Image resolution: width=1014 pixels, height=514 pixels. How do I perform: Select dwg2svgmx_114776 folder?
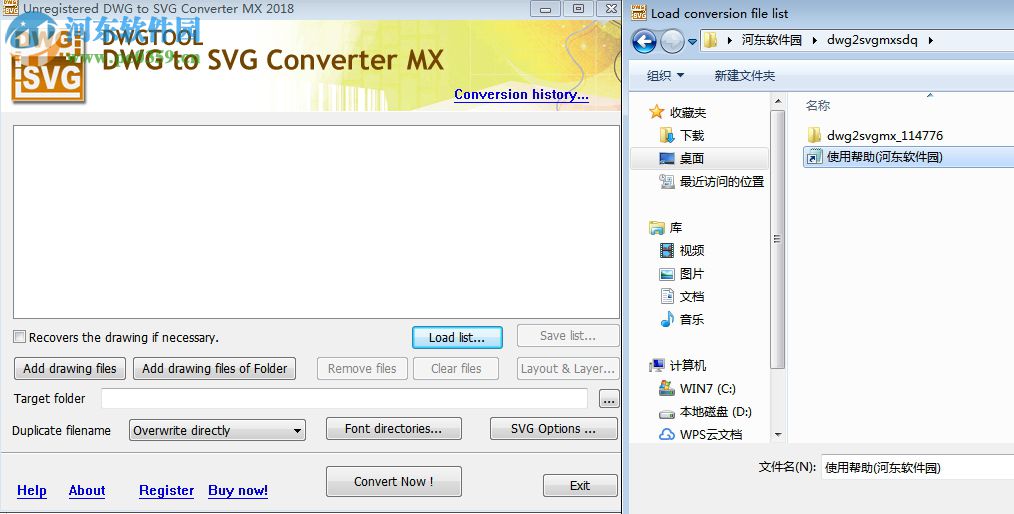coord(885,135)
